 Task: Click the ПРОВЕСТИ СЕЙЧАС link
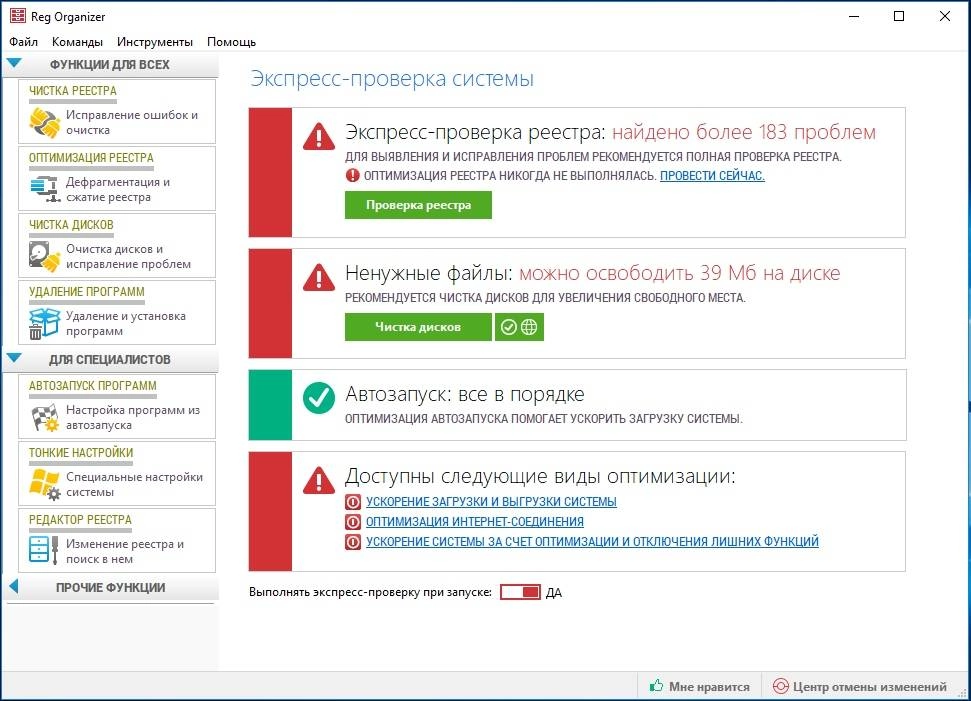pyautogui.click(x=712, y=176)
